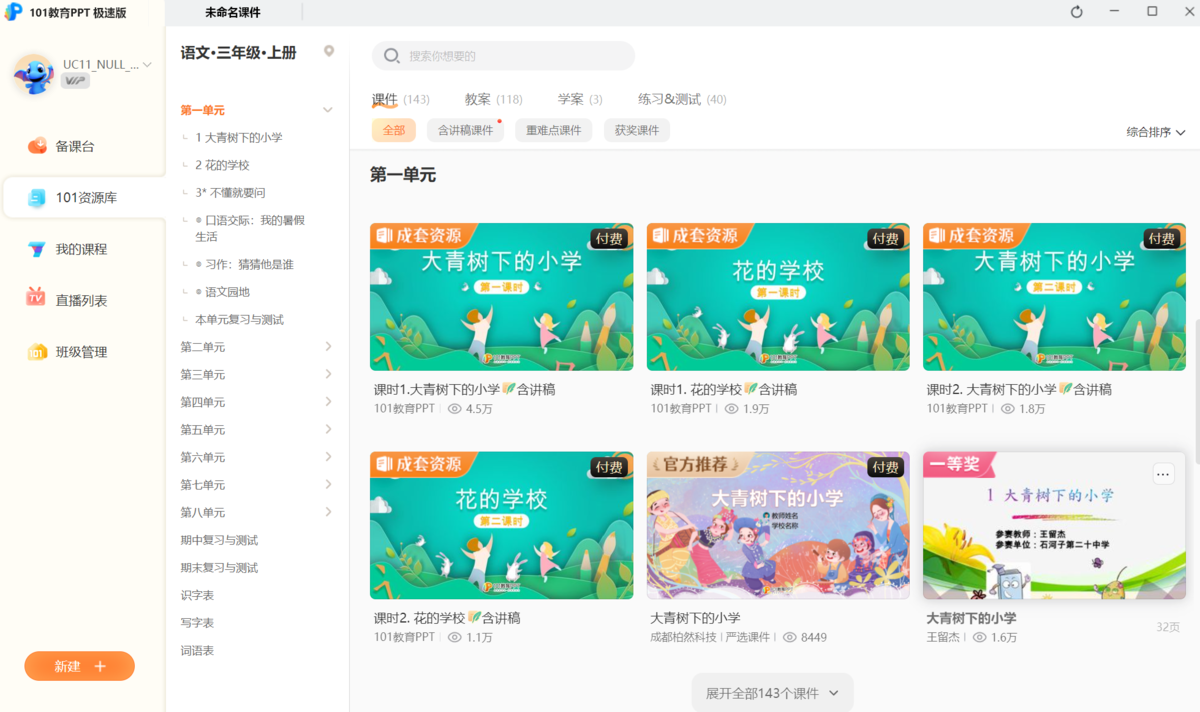Click the search input box 搜索你想要的
Image resolution: width=1200 pixels, height=712 pixels.
point(502,55)
